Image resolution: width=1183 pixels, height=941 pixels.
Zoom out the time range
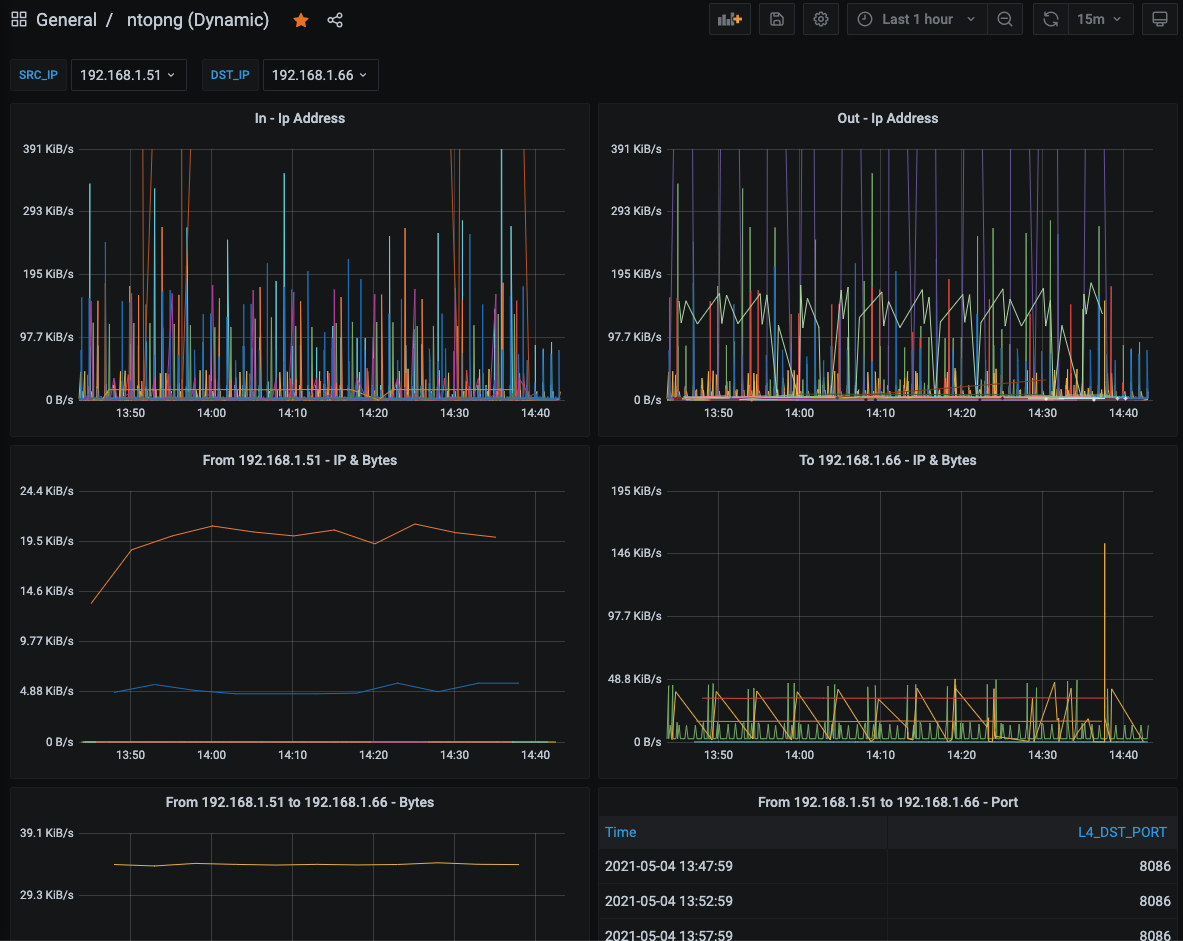(1004, 19)
